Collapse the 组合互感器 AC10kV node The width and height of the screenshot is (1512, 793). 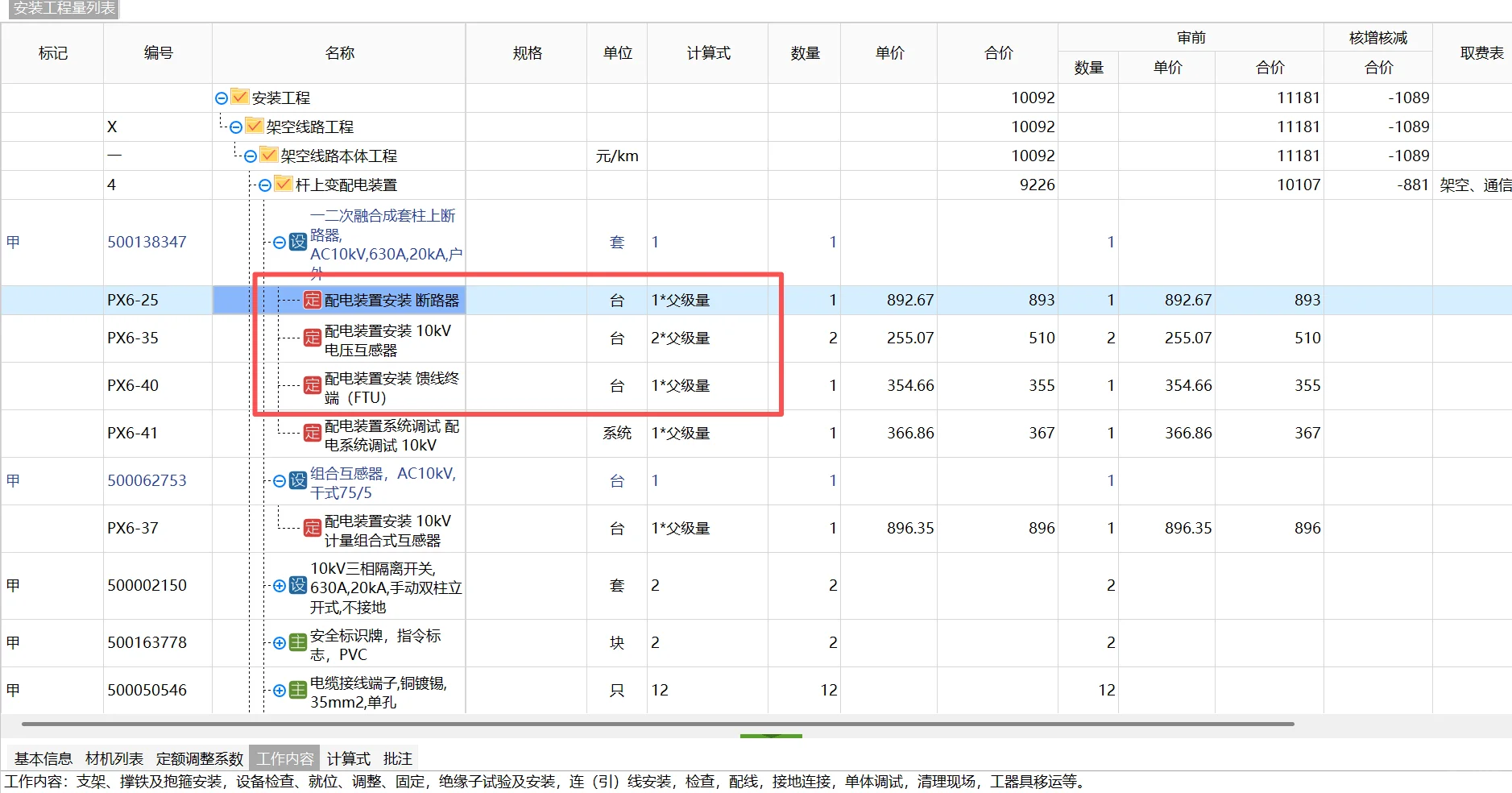point(280,481)
